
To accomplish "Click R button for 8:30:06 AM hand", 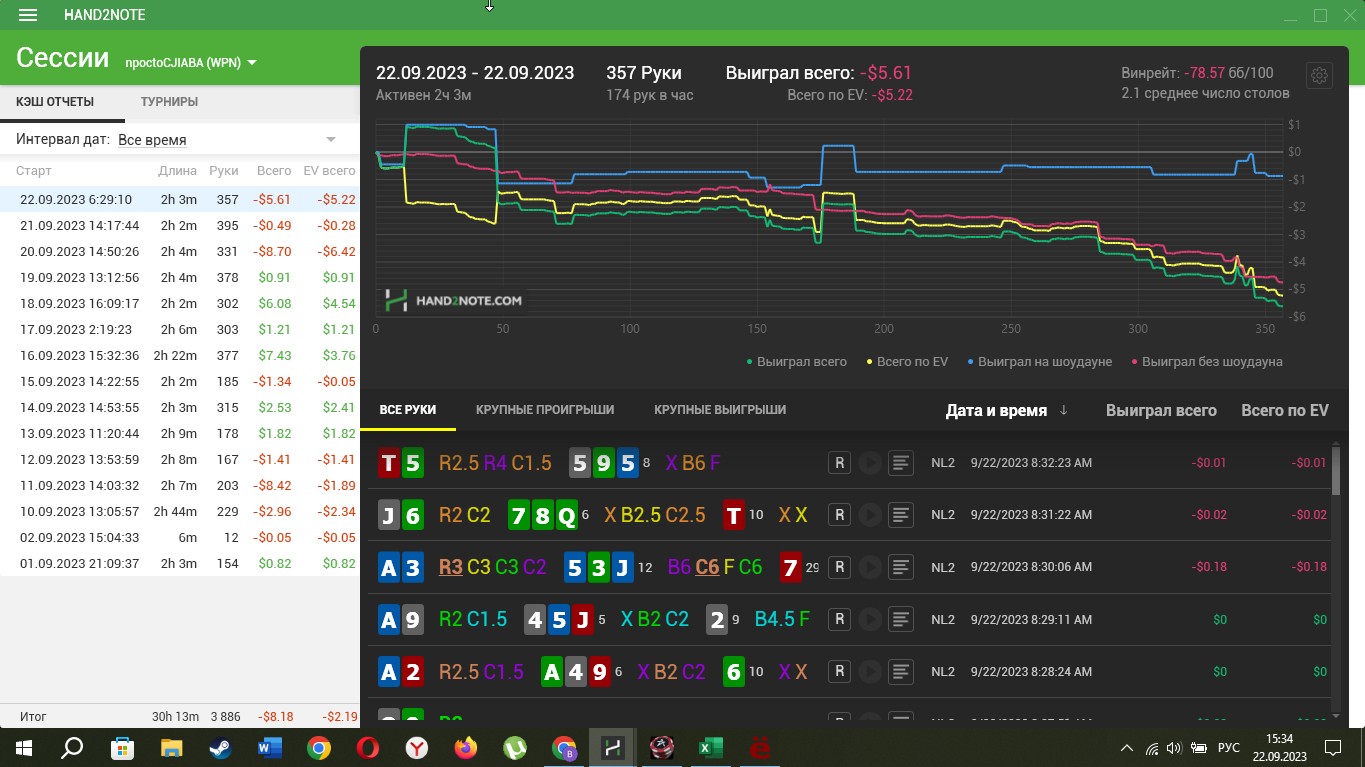I will coord(839,567).
